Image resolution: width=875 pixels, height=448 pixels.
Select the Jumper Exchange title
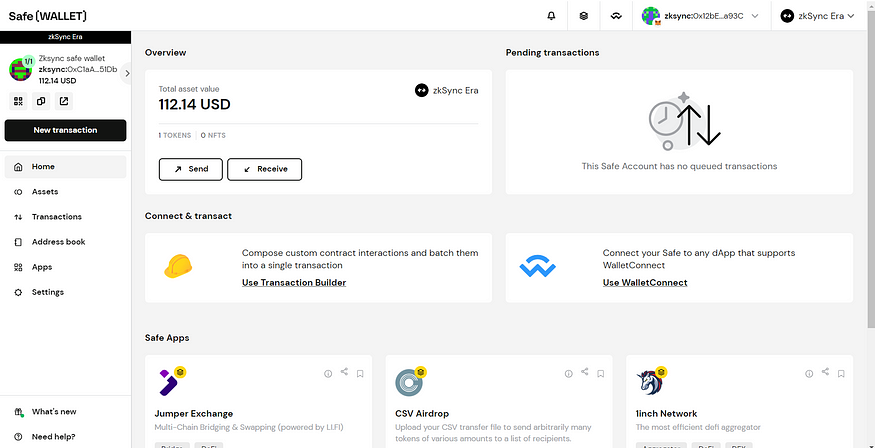point(194,414)
